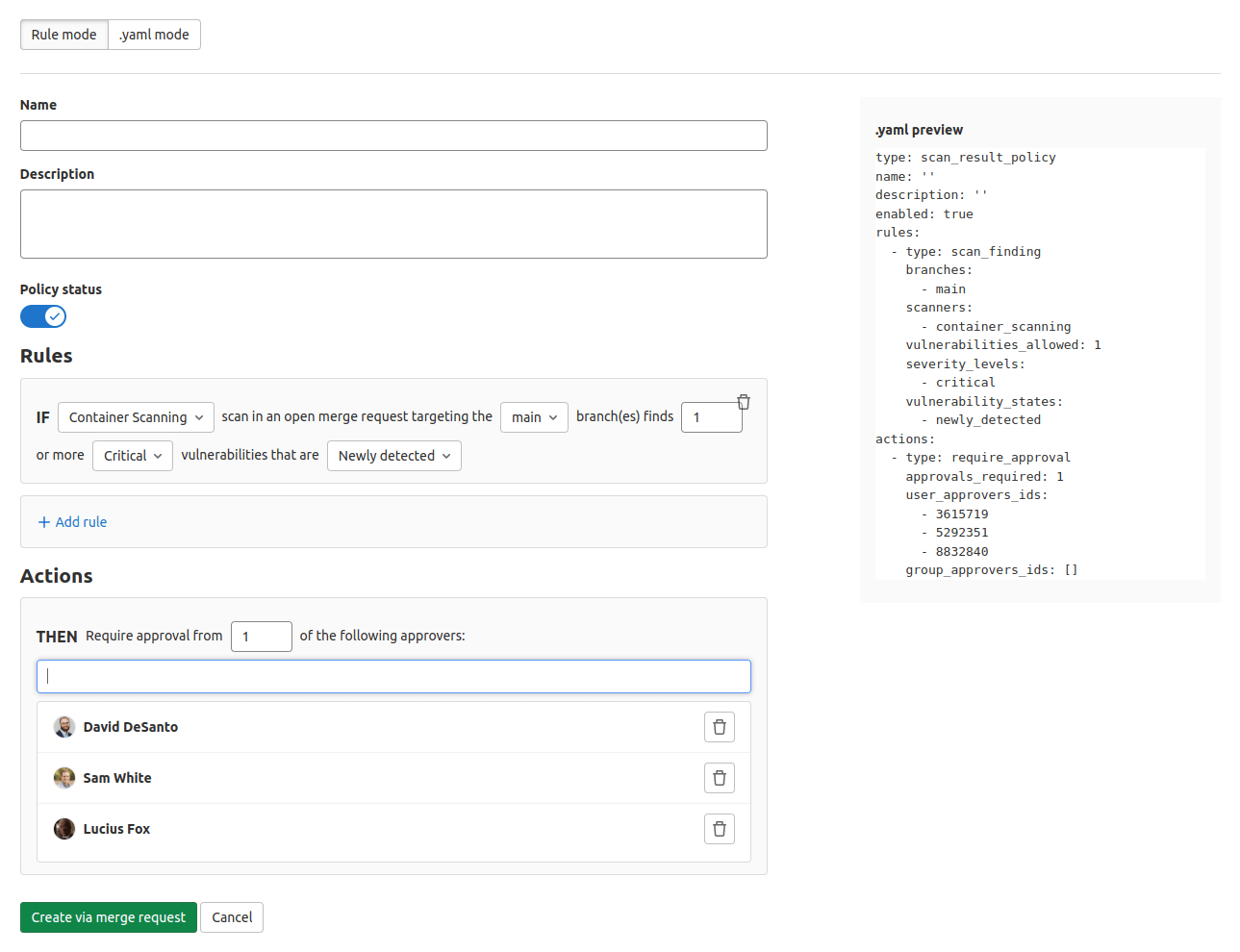Open the Container Scanning scanner dropdown
The image size is (1240, 952).
[136, 417]
